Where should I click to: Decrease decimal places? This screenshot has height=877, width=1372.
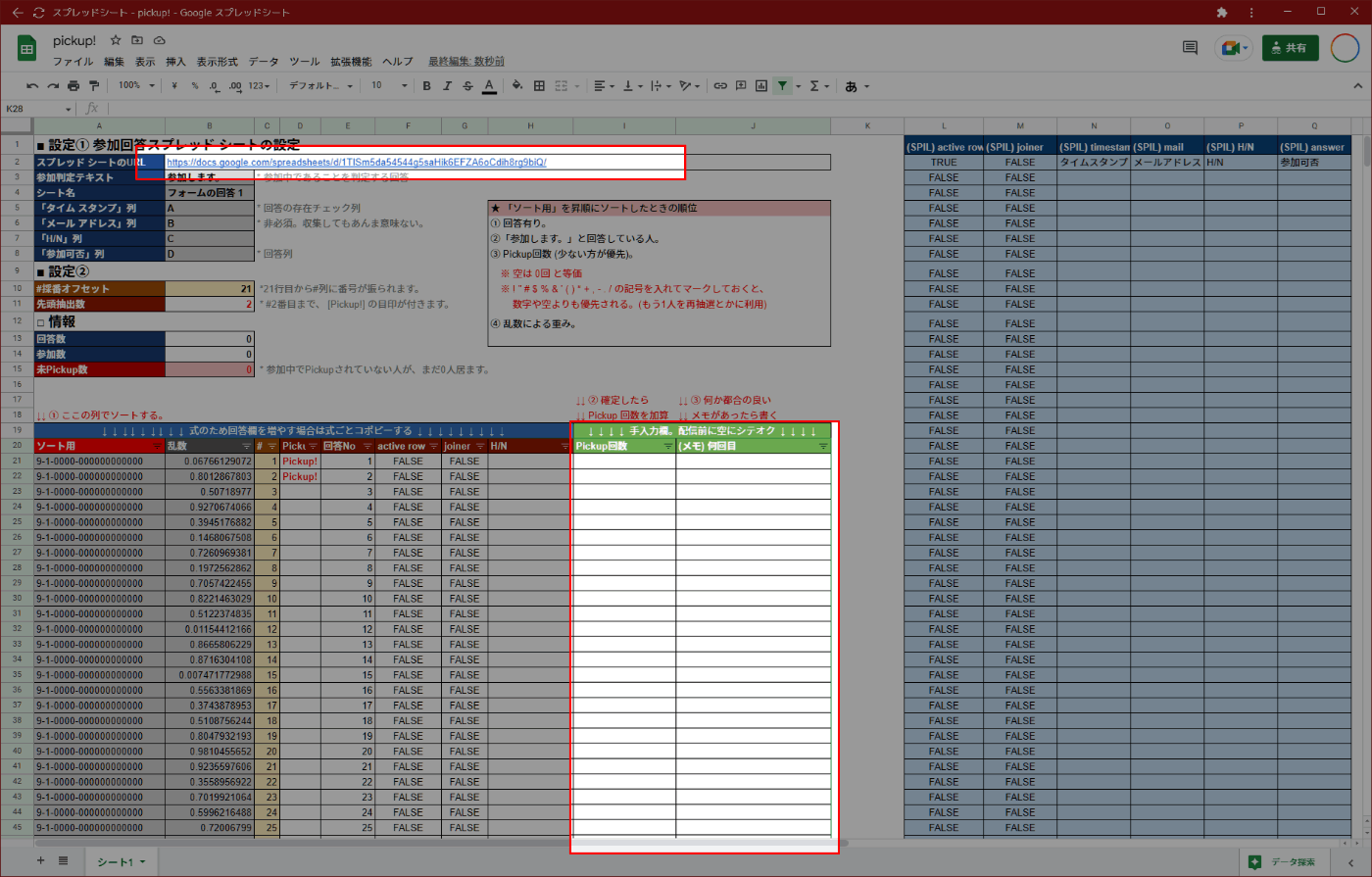(x=215, y=86)
